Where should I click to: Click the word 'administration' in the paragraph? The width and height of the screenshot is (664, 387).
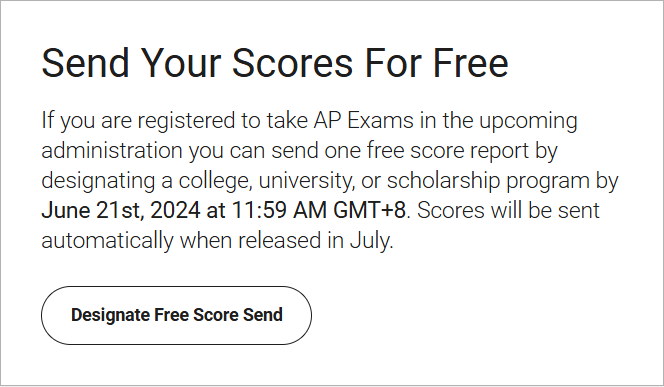point(112,150)
